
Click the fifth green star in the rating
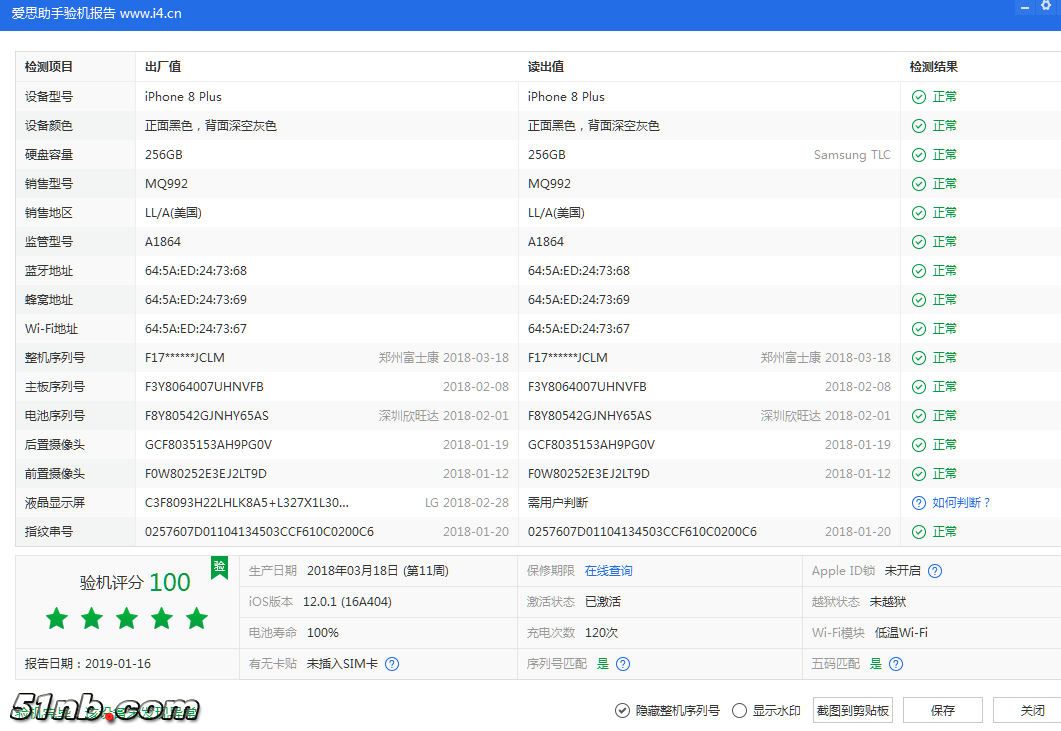(197, 618)
